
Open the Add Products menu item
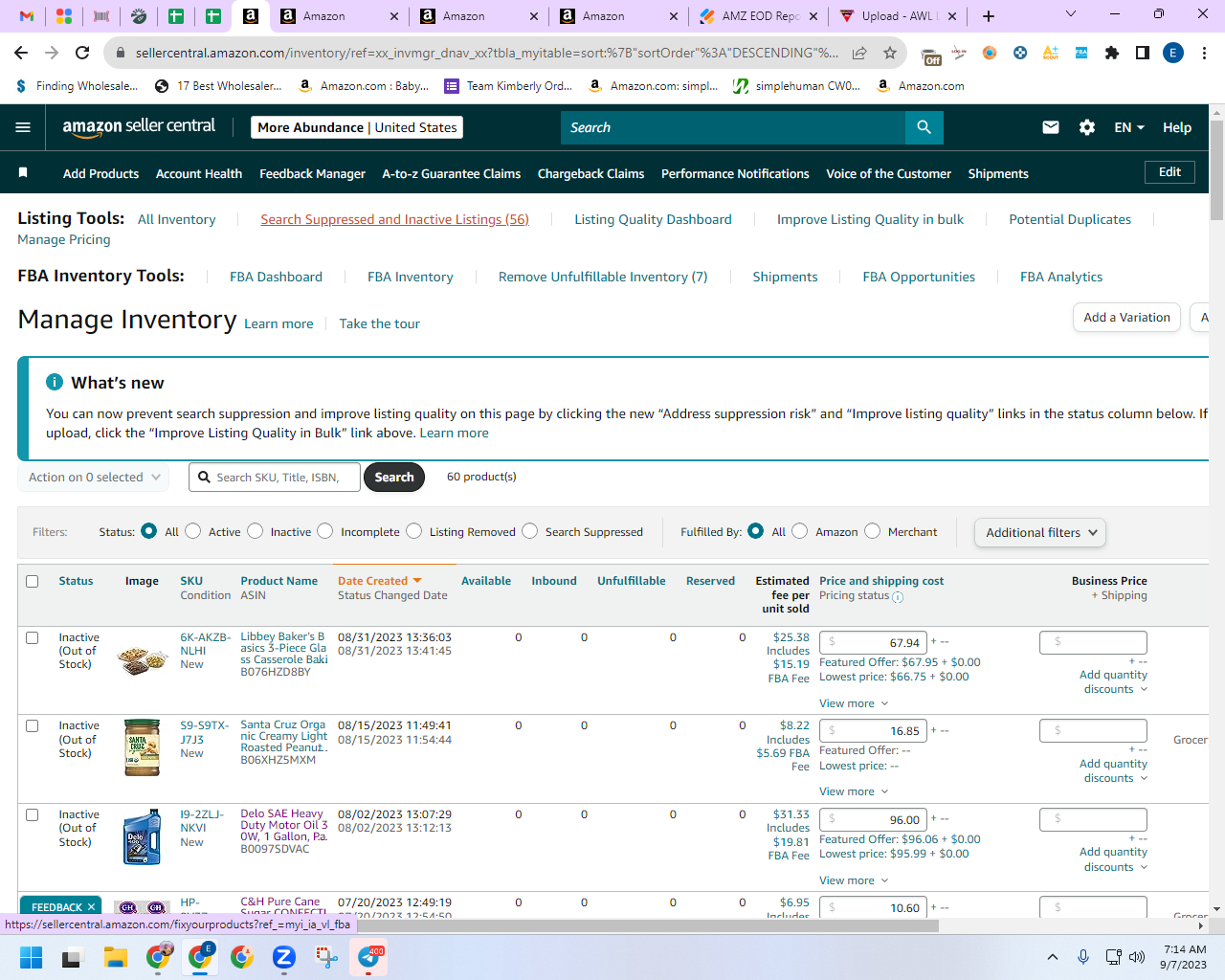point(100,173)
